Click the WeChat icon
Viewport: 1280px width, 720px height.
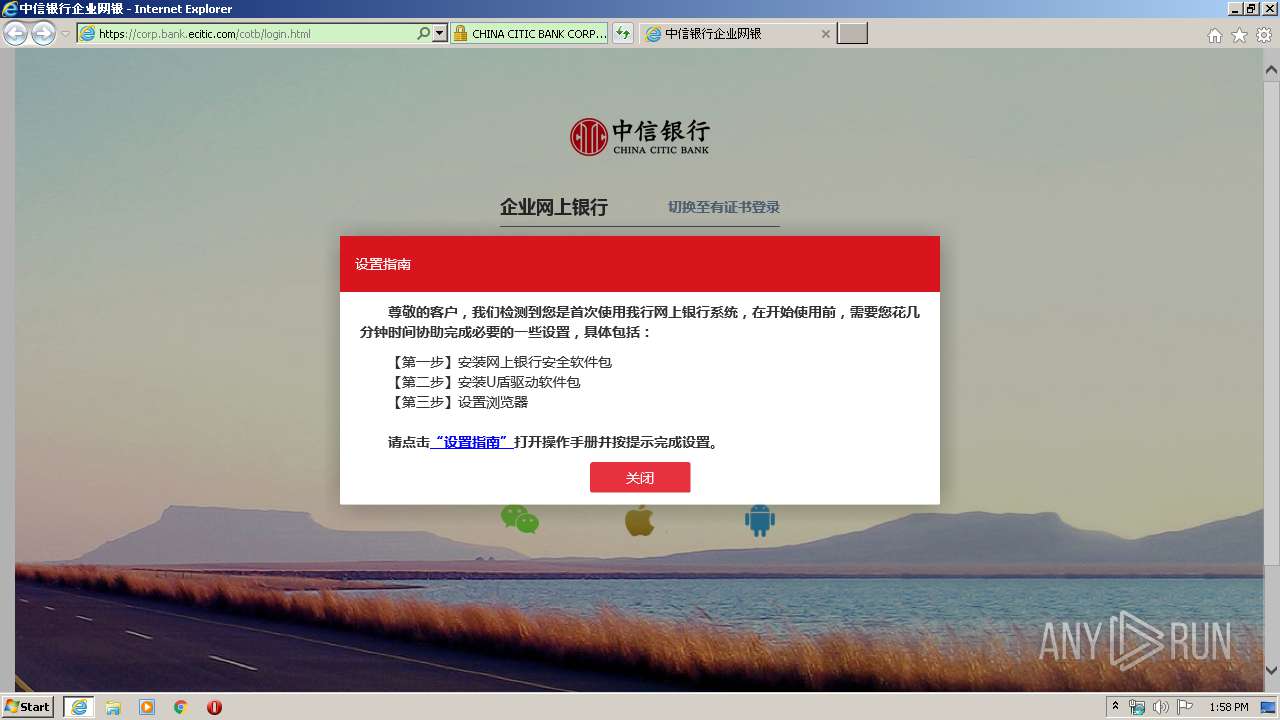pos(520,520)
